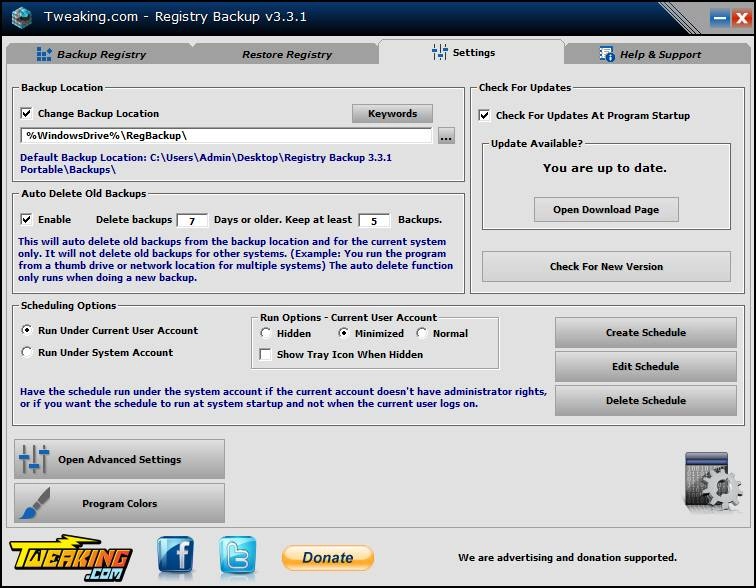
Task: Click the Backup Registry tab icon
Action: pos(44,54)
